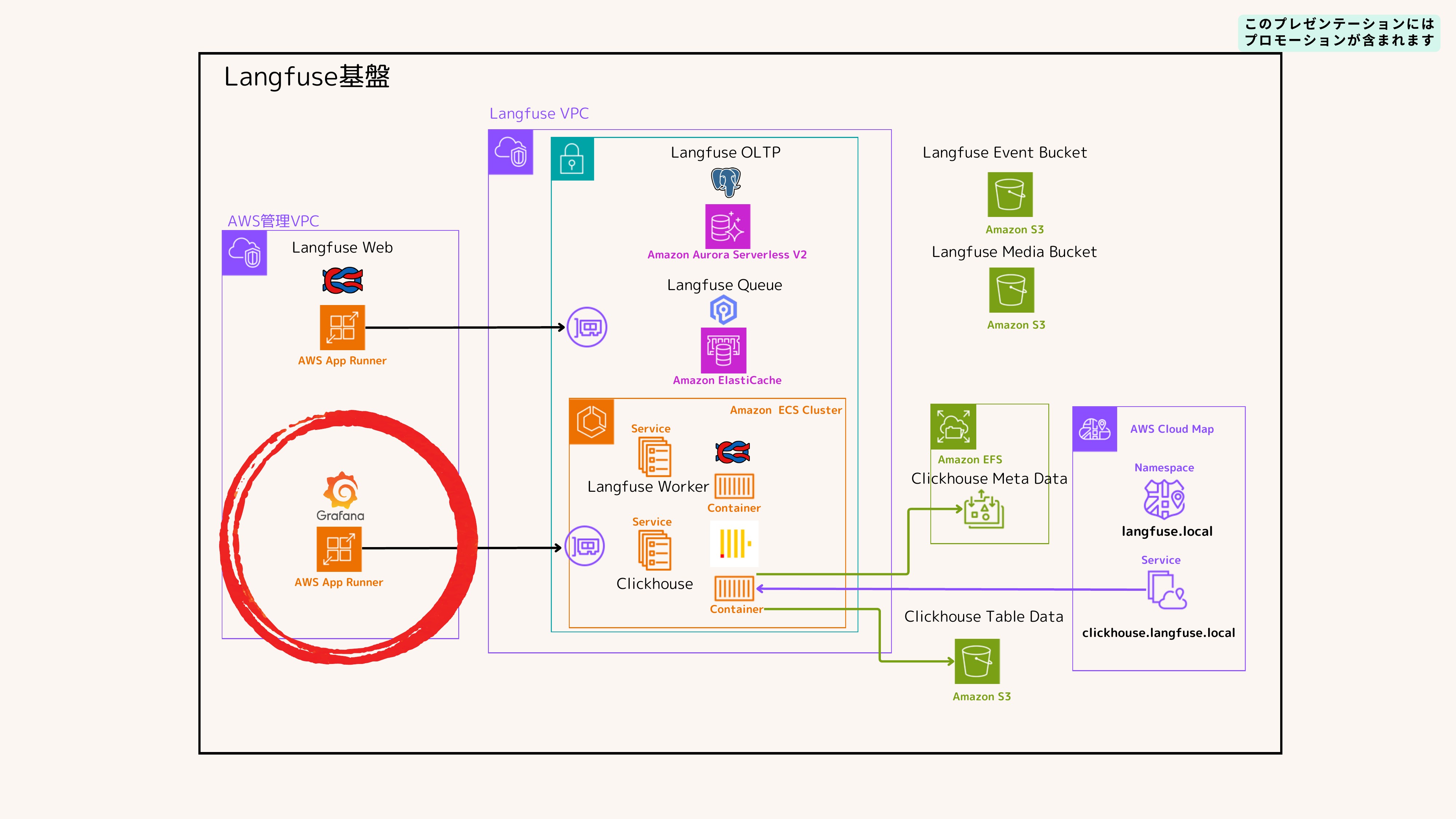Click the Namespace label in Cloud Map
Image resolution: width=1456 pixels, height=819 pixels.
[1164, 468]
